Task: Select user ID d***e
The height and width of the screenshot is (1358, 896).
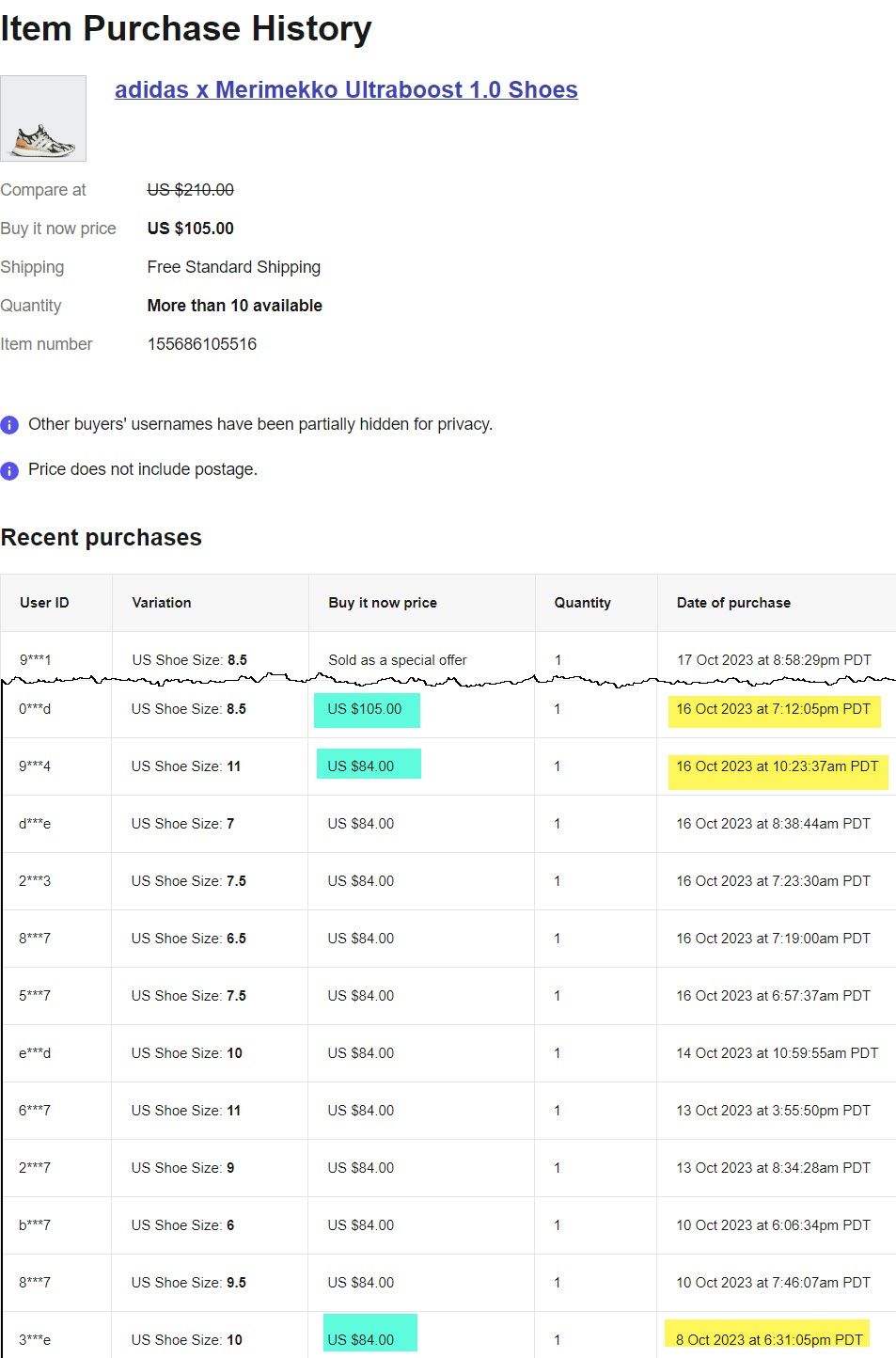Action: [x=35, y=824]
